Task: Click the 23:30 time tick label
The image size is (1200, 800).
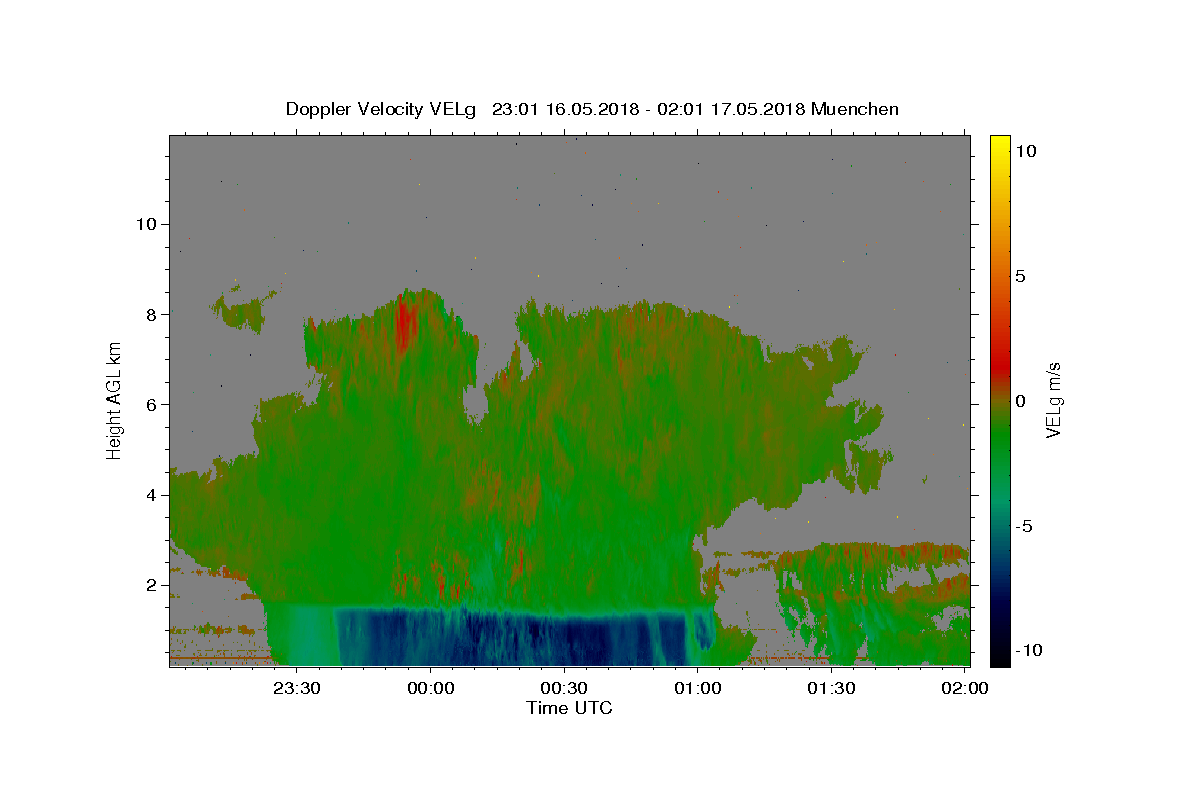Action: pyautogui.click(x=297, y=688)
